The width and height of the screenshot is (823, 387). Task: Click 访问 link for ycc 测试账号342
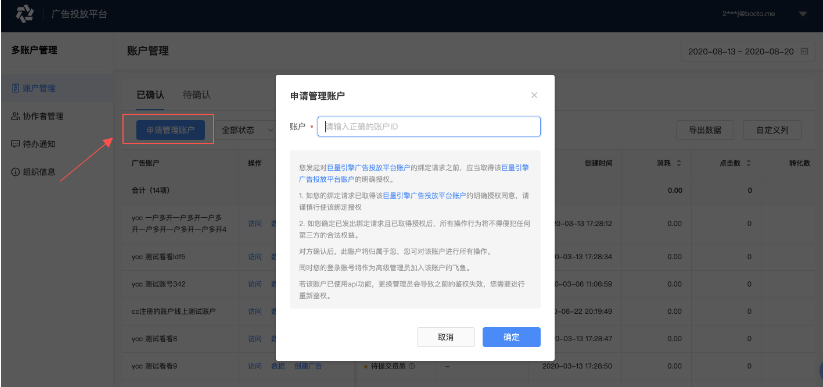[x=255, y=284]
